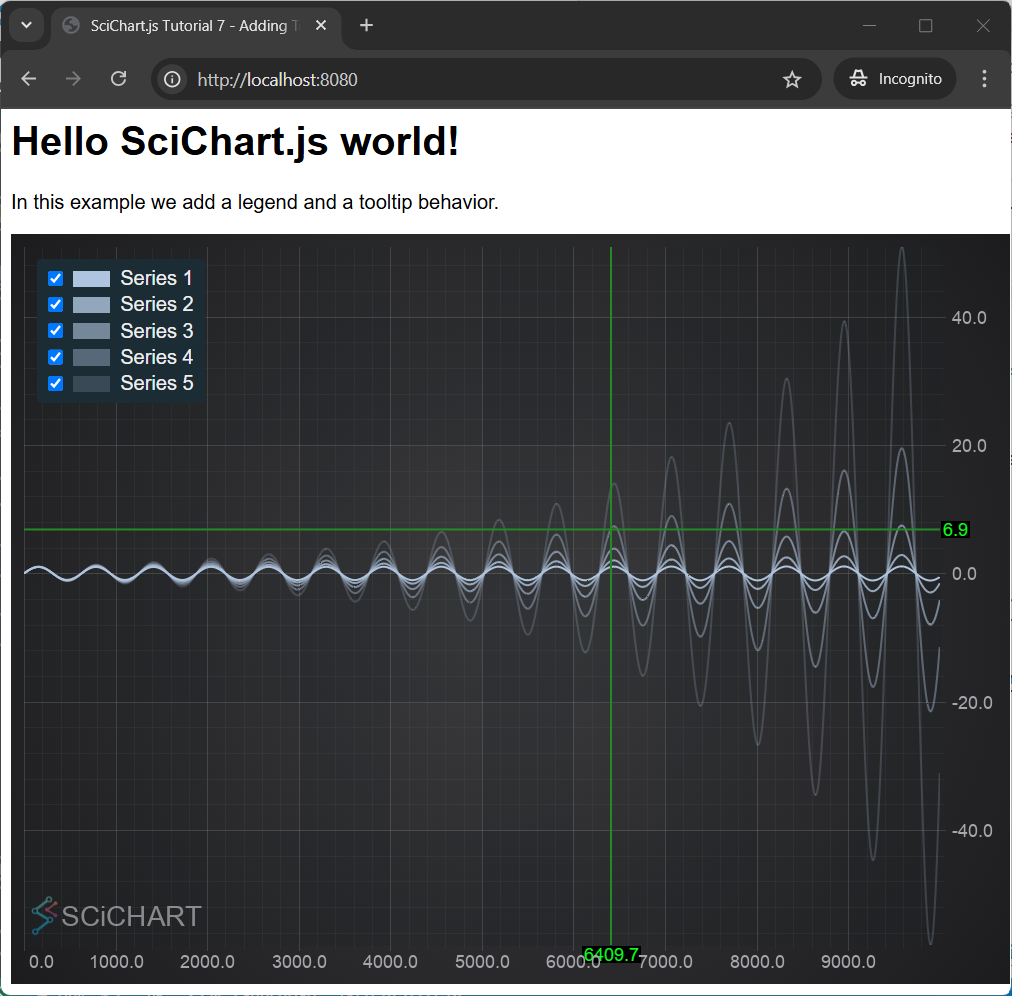Screen dimensions: 1012x996
Task: Disable the Series 4 checkbox
Action: [x=56, y=357]
